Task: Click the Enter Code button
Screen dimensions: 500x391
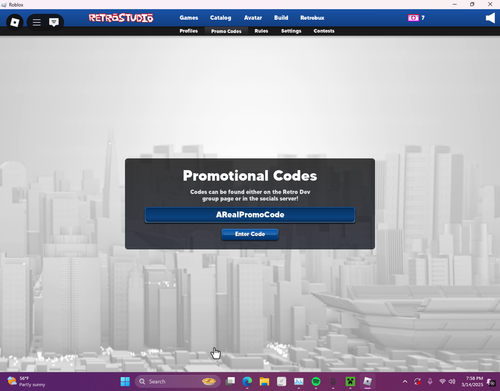Action: coord(250,234)
